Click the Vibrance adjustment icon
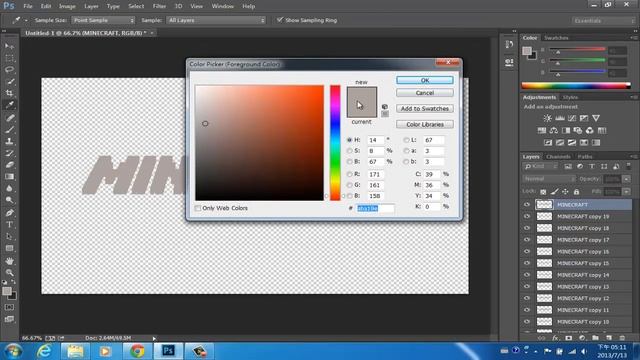The height and width of the screenshot is (360, 640). click(x=596, y=118)
